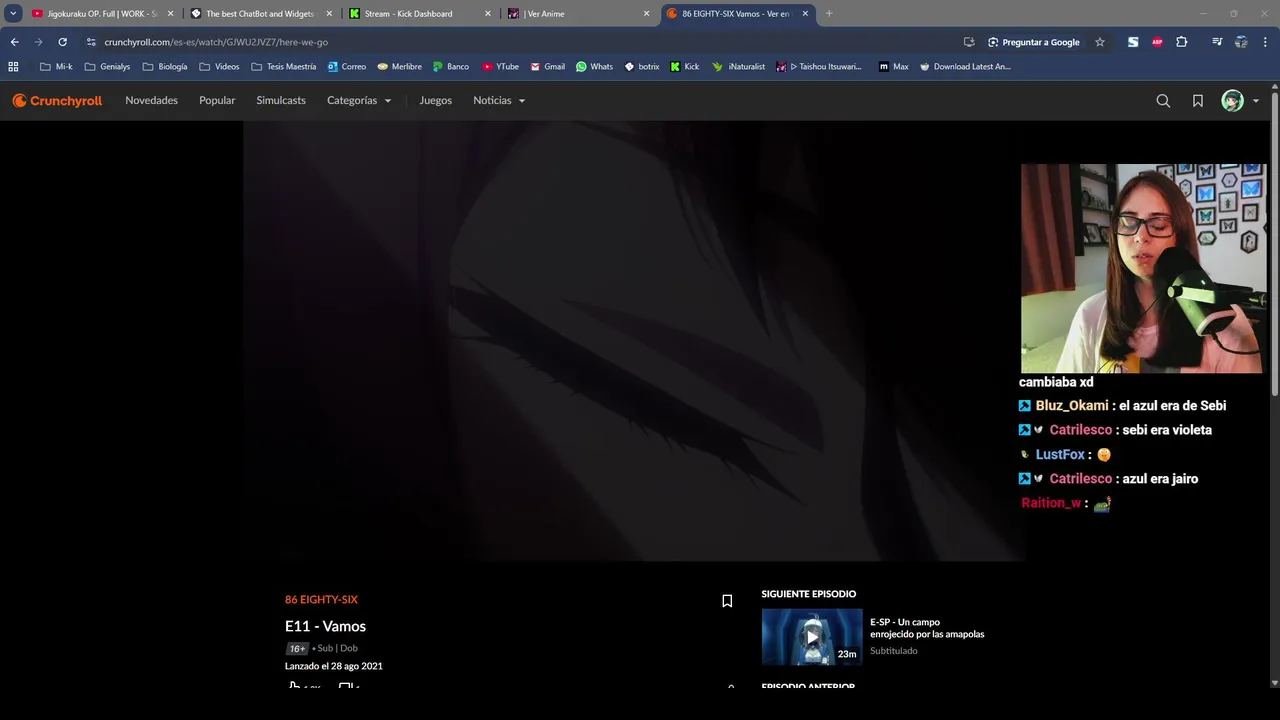Click Raition_w username in chat
Viewport: 1280px width, 720px height.
tap(1051, 503)
